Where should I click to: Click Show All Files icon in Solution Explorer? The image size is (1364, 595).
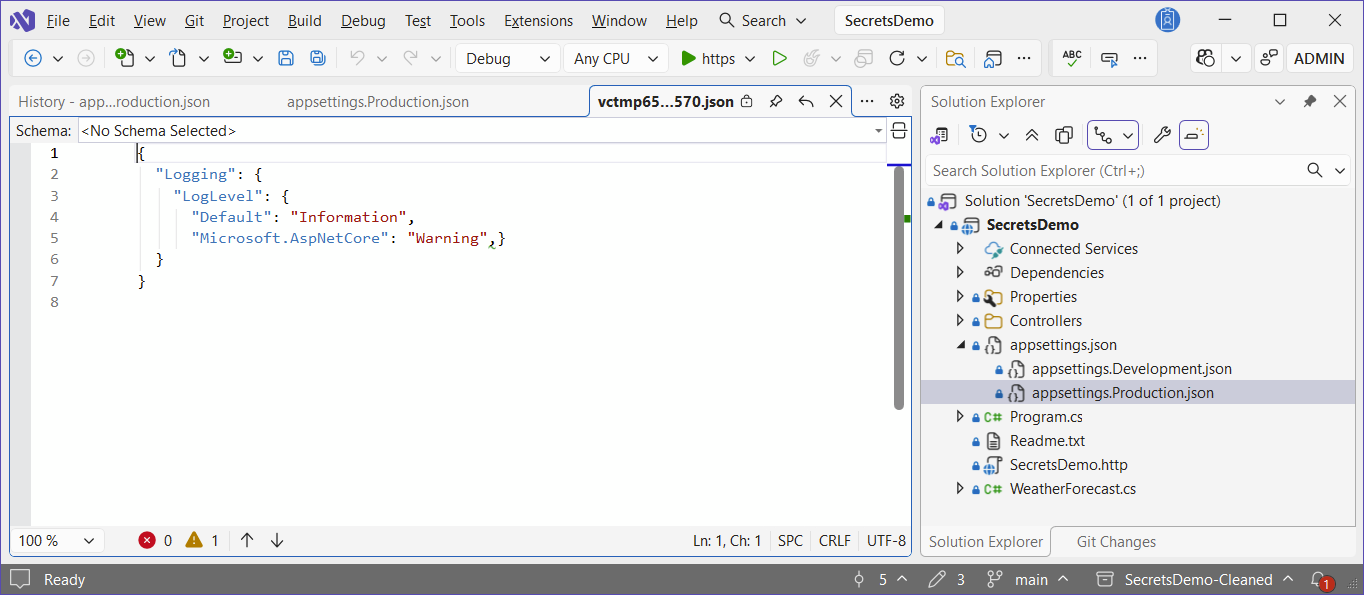click(x=1064, y=135)
